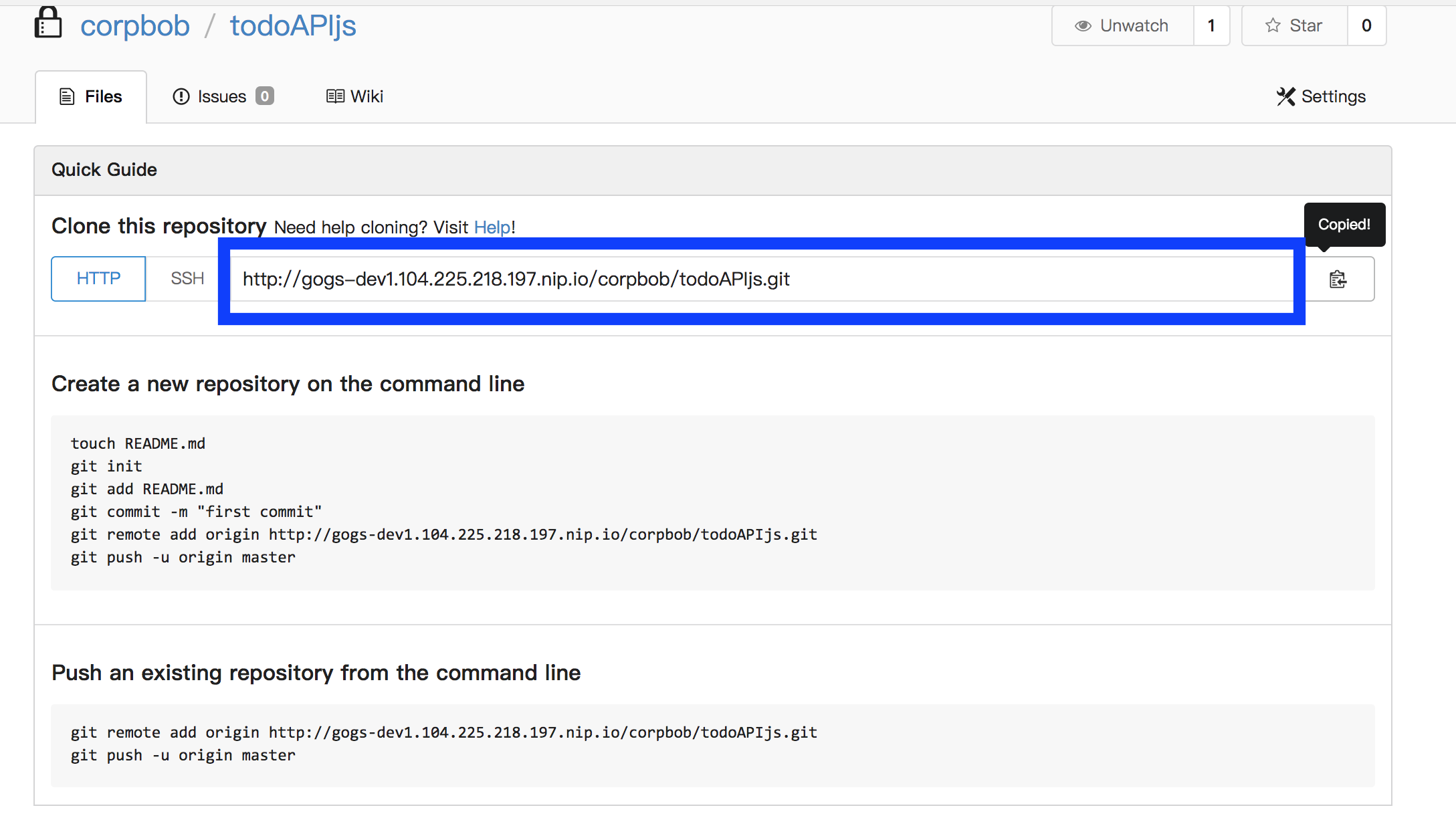Open the Wiki tab

pyautogui.click(x=354, y=97)
